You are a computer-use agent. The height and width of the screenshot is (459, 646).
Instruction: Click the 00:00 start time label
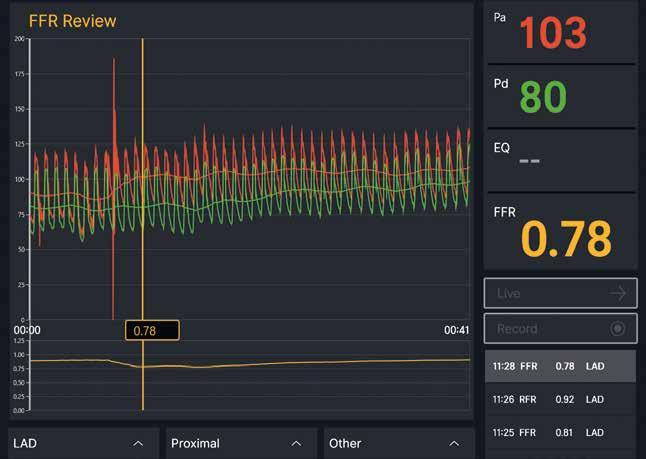point(27,330)
